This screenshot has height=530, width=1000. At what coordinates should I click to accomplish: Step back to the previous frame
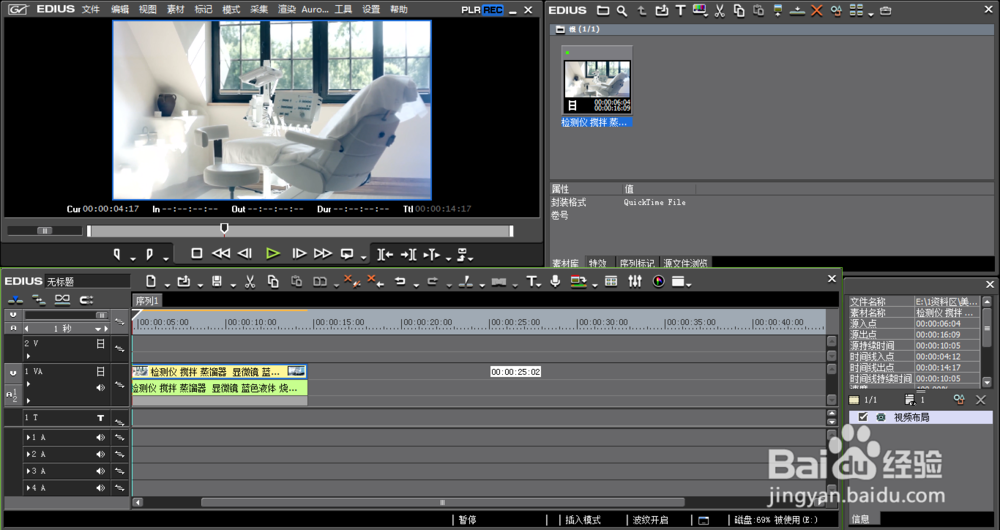click(x=245, y=254)
